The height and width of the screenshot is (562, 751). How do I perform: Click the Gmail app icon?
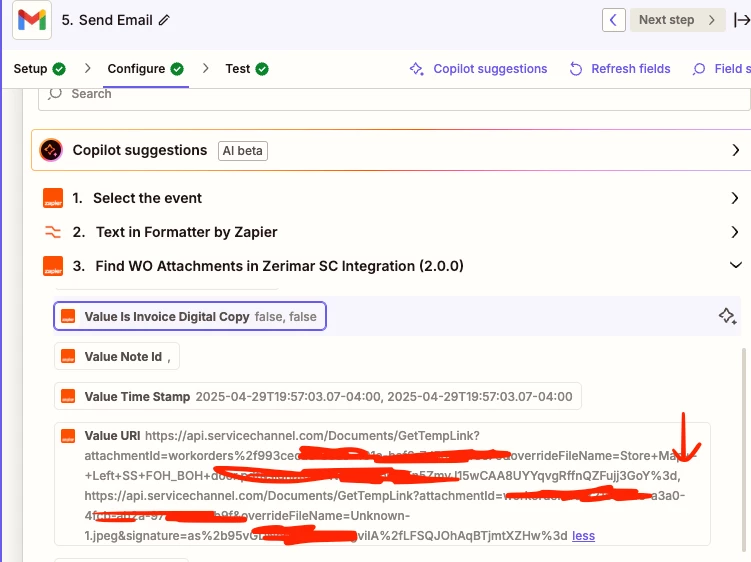point(32,20)
